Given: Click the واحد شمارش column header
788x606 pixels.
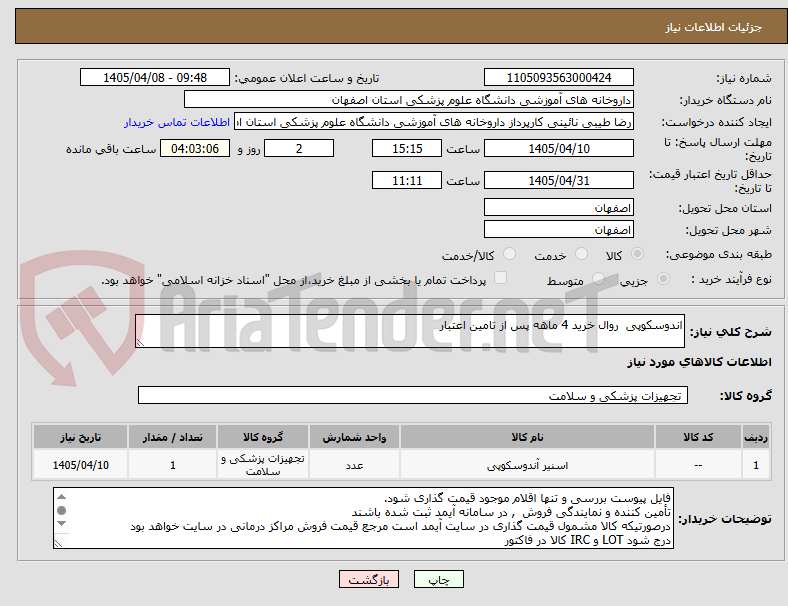Looking at the screenshot, I should [x=354, y=437].
